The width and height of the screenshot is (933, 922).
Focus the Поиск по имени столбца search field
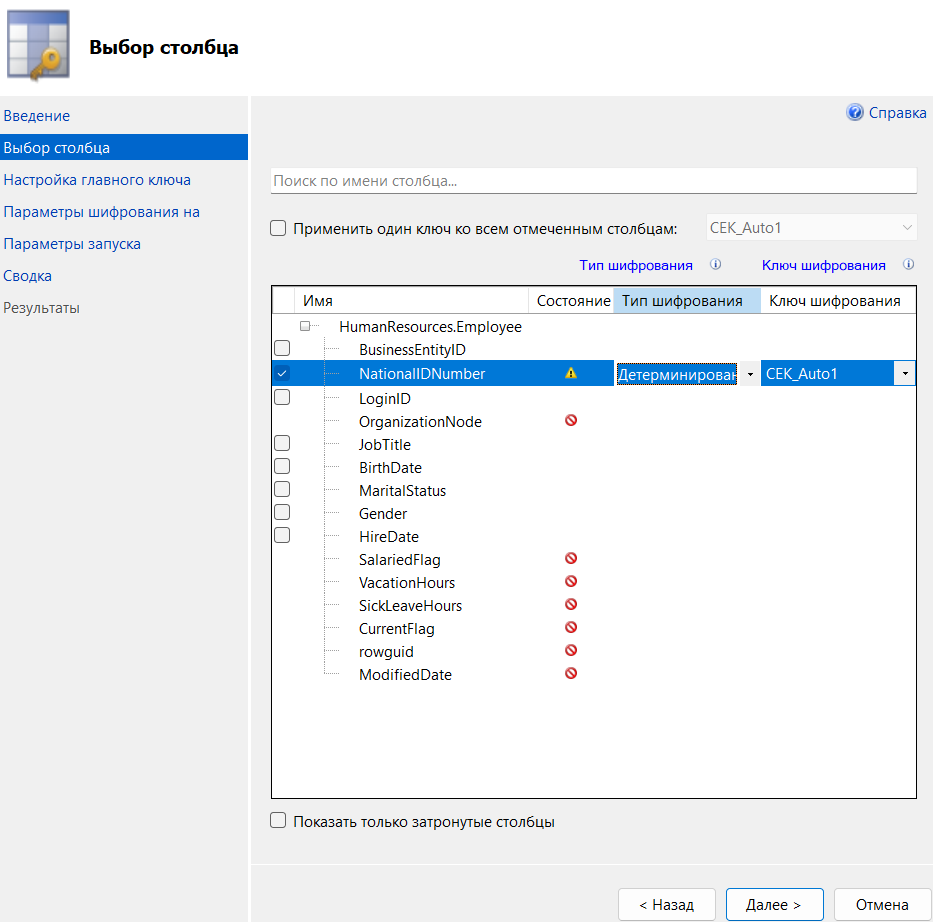click(x=594, y=181)
